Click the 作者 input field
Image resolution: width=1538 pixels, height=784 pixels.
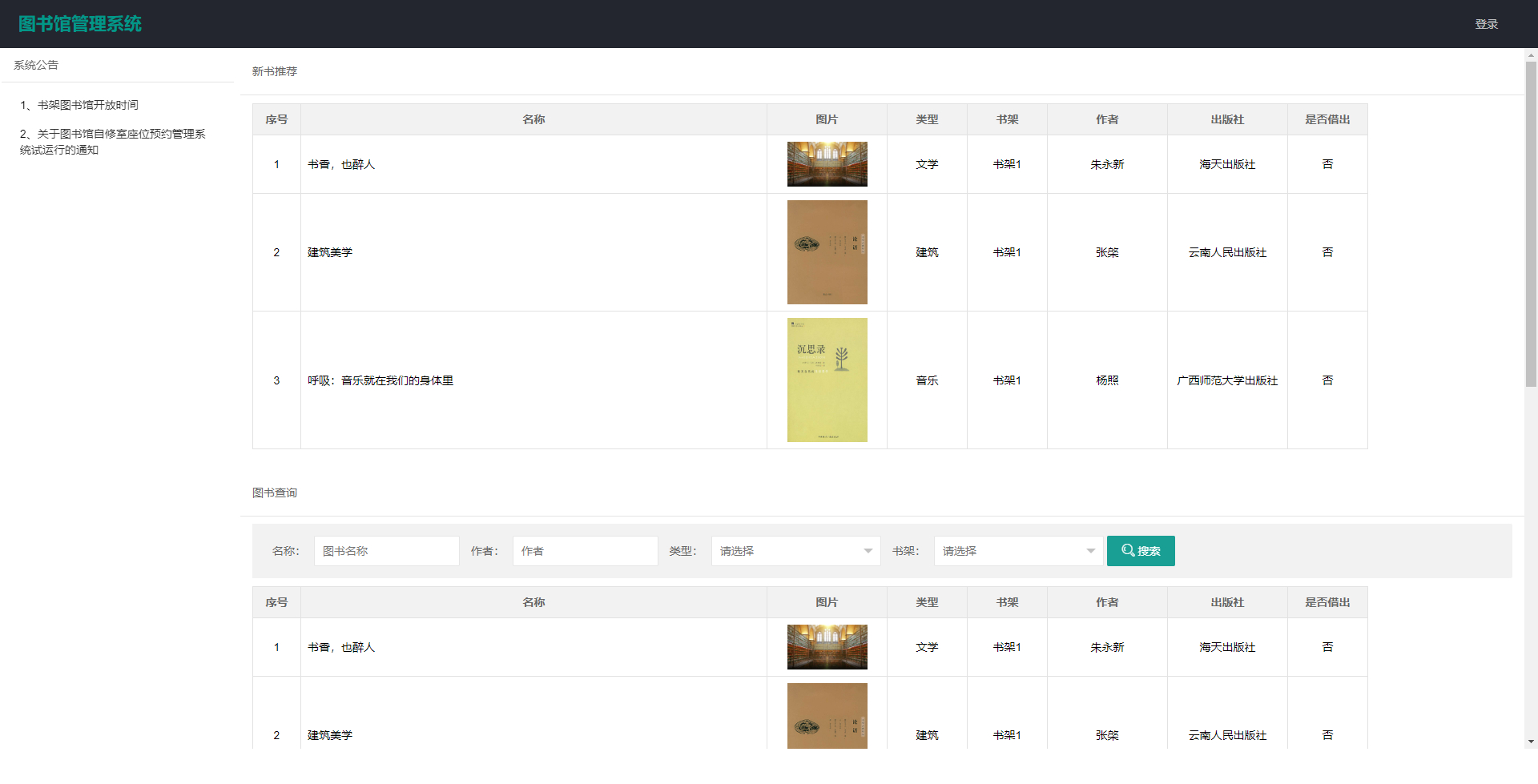[585, 551]
